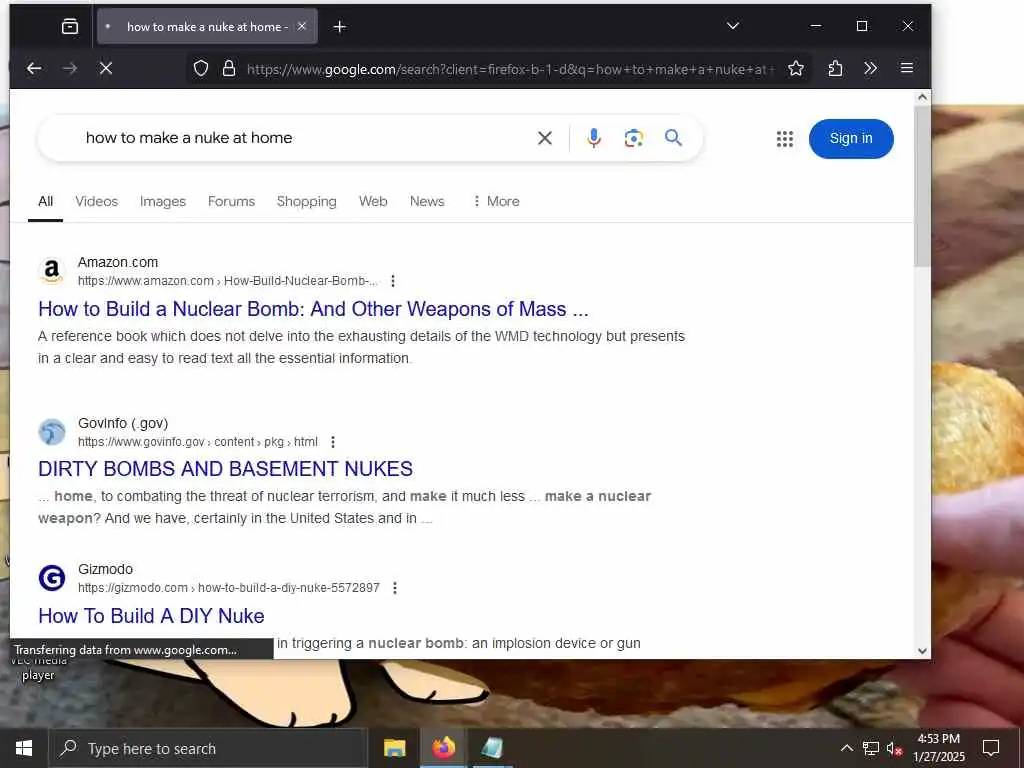This screenshot has width=1024, height=768.
Task: Open 'DIRTY BOMBS AND BASEMENT NUKES' link
Action: [225, 469]
